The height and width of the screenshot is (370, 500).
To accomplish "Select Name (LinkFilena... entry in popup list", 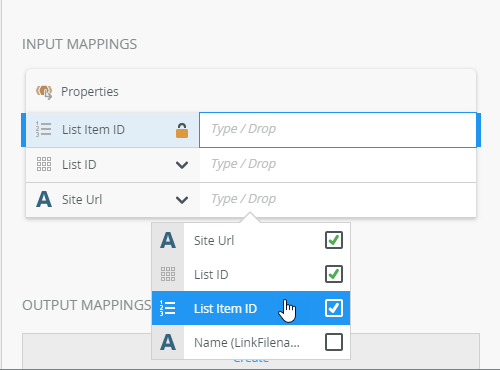I will (x=251, y=342).
